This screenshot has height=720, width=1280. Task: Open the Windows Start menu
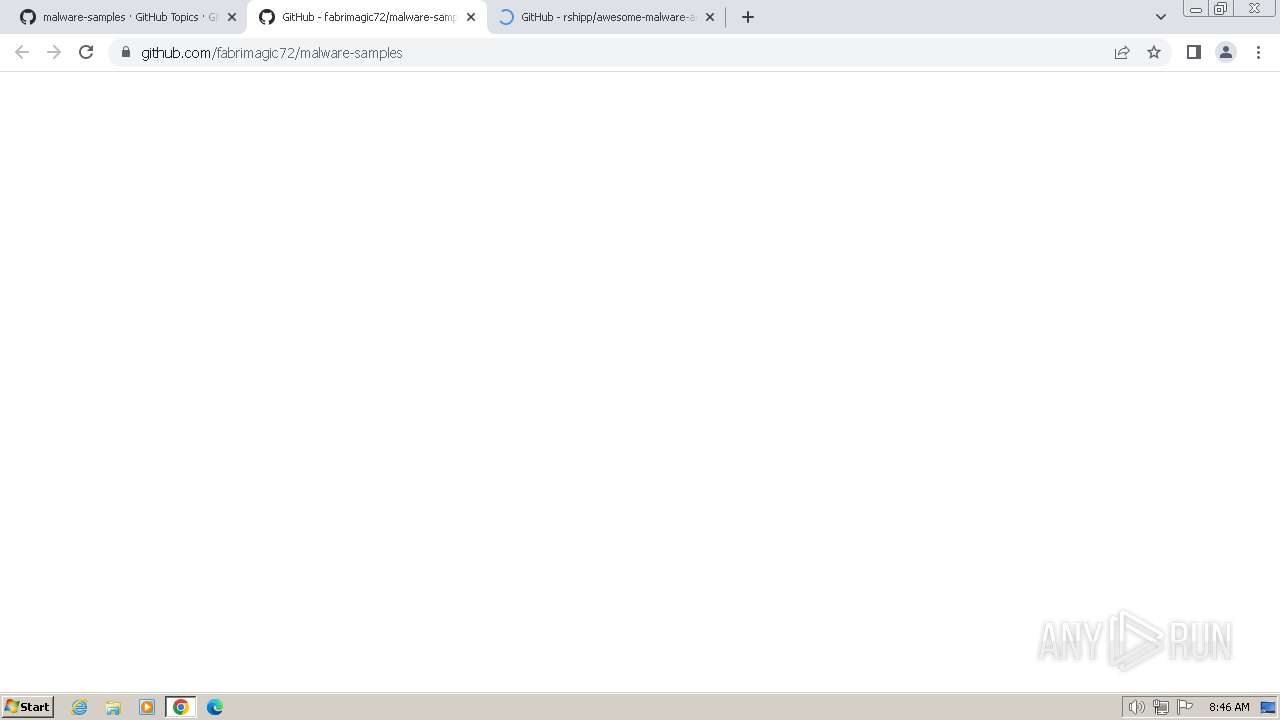(x=28, y=706)
